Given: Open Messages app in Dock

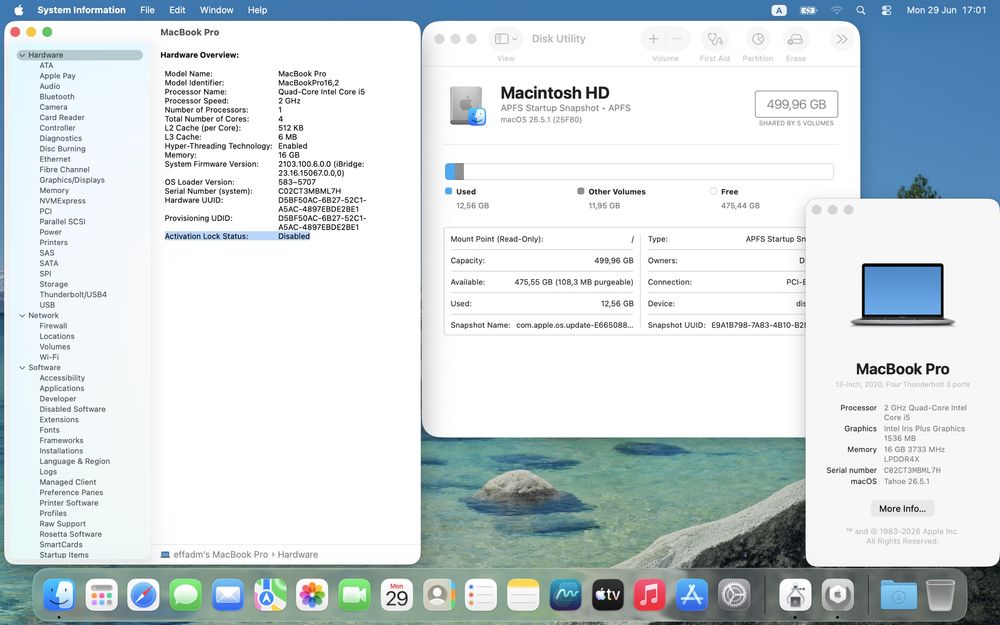Looking at the screenshot, I should (186, 595).
